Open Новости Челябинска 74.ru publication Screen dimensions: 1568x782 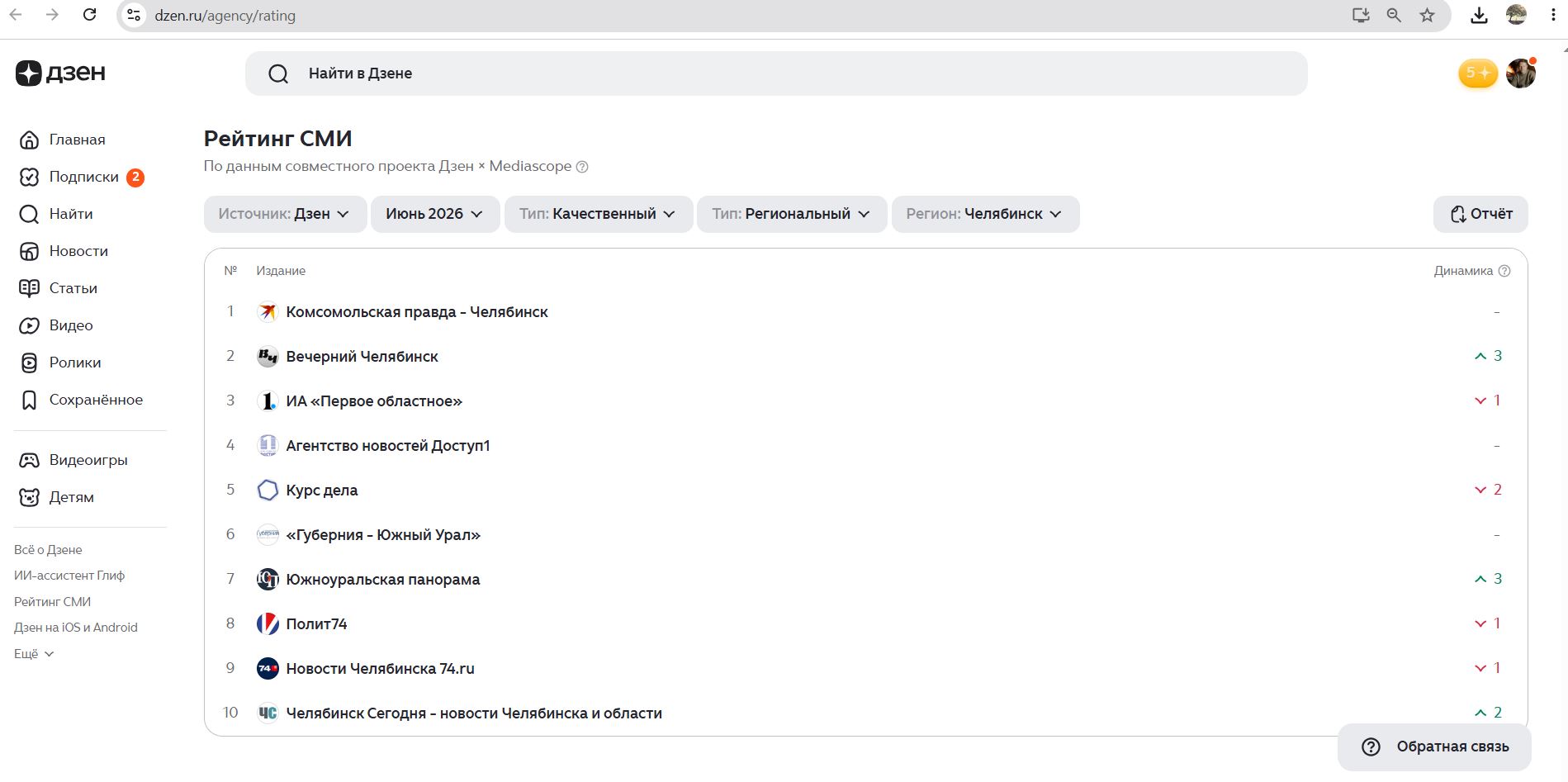coord(381,669)
